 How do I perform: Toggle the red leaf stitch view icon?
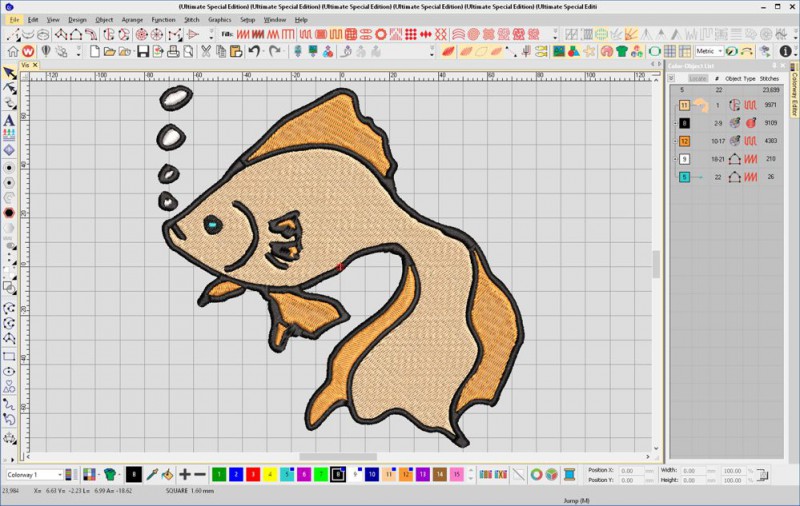(x=448, y=51)
